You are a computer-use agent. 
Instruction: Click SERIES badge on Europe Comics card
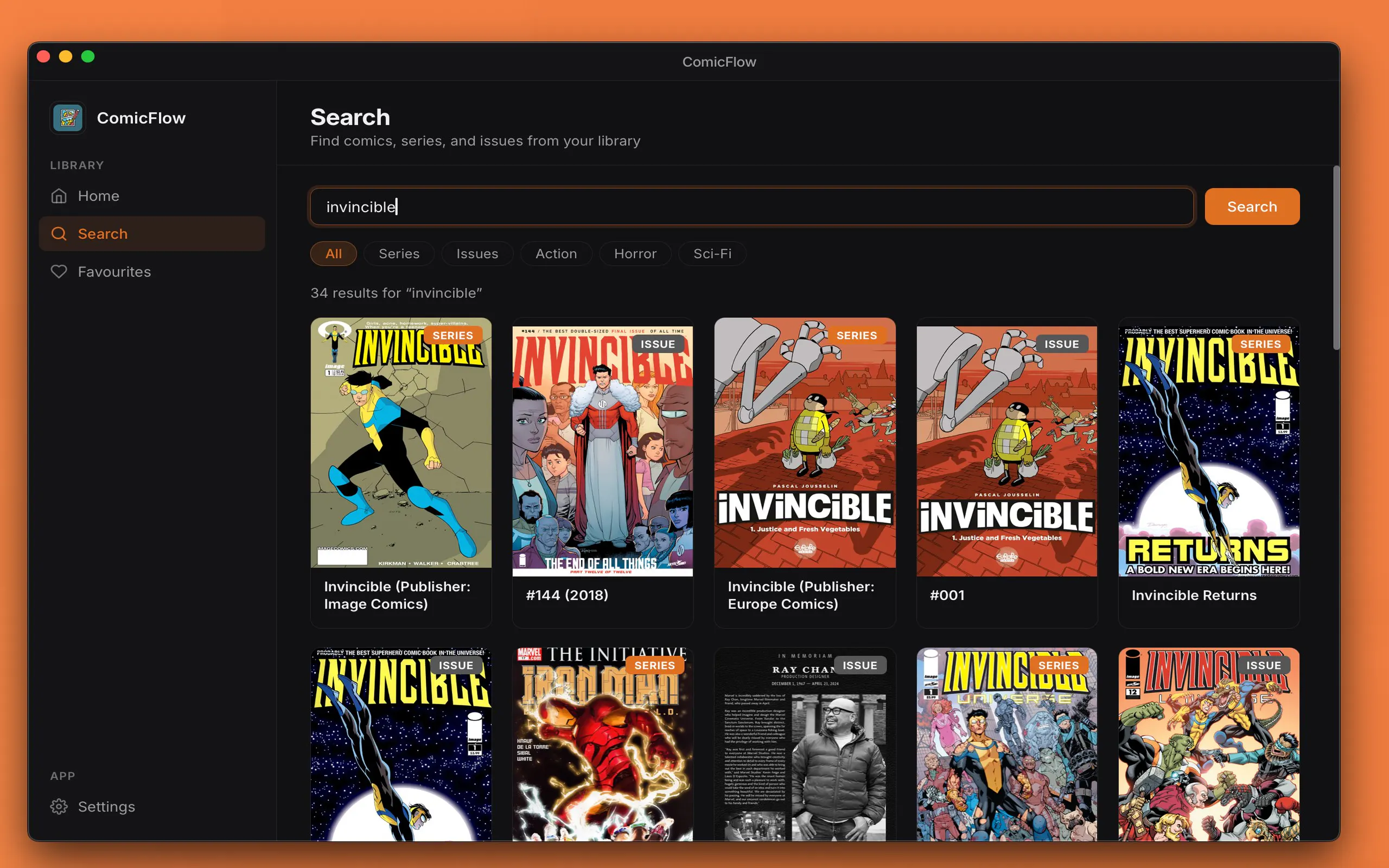(856, 335)
